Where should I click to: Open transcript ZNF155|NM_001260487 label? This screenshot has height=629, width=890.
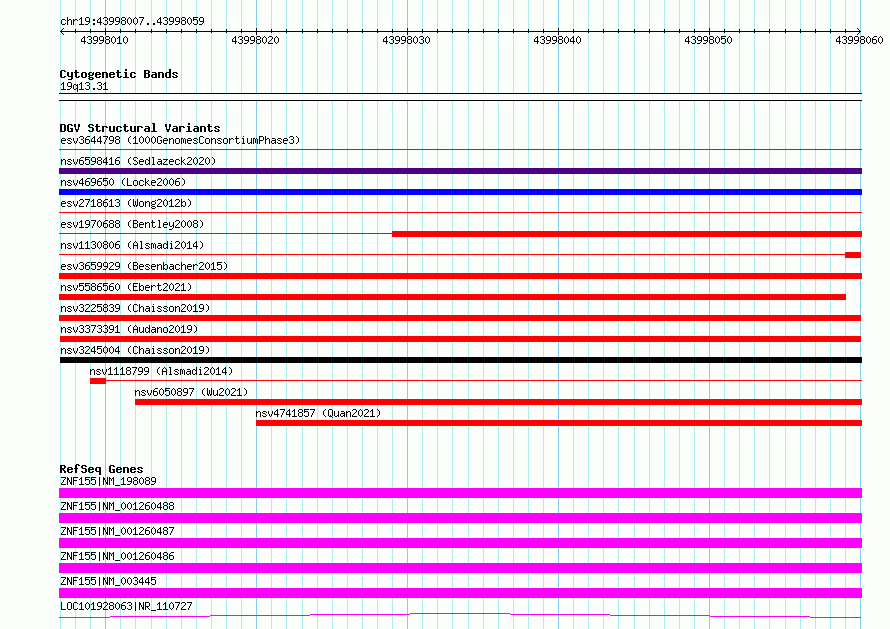[x=117, y=531]
